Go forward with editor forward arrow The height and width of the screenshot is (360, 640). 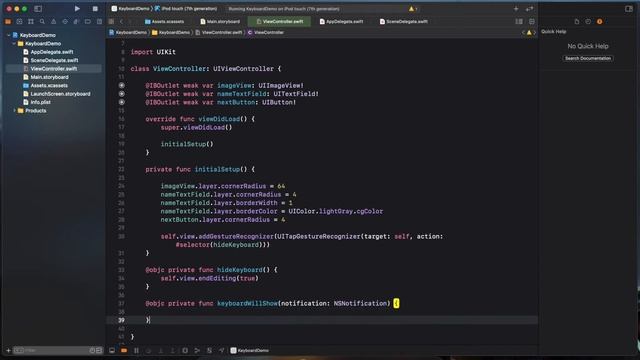click(x=130, y=21)
